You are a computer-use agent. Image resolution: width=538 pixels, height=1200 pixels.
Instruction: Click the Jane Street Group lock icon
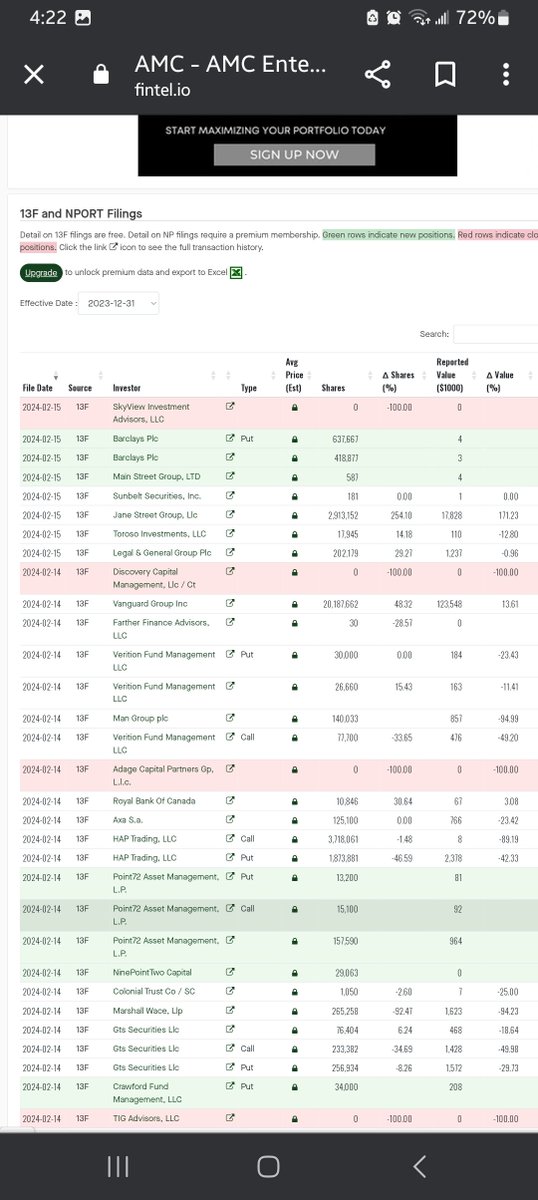[x=295, y=514]
